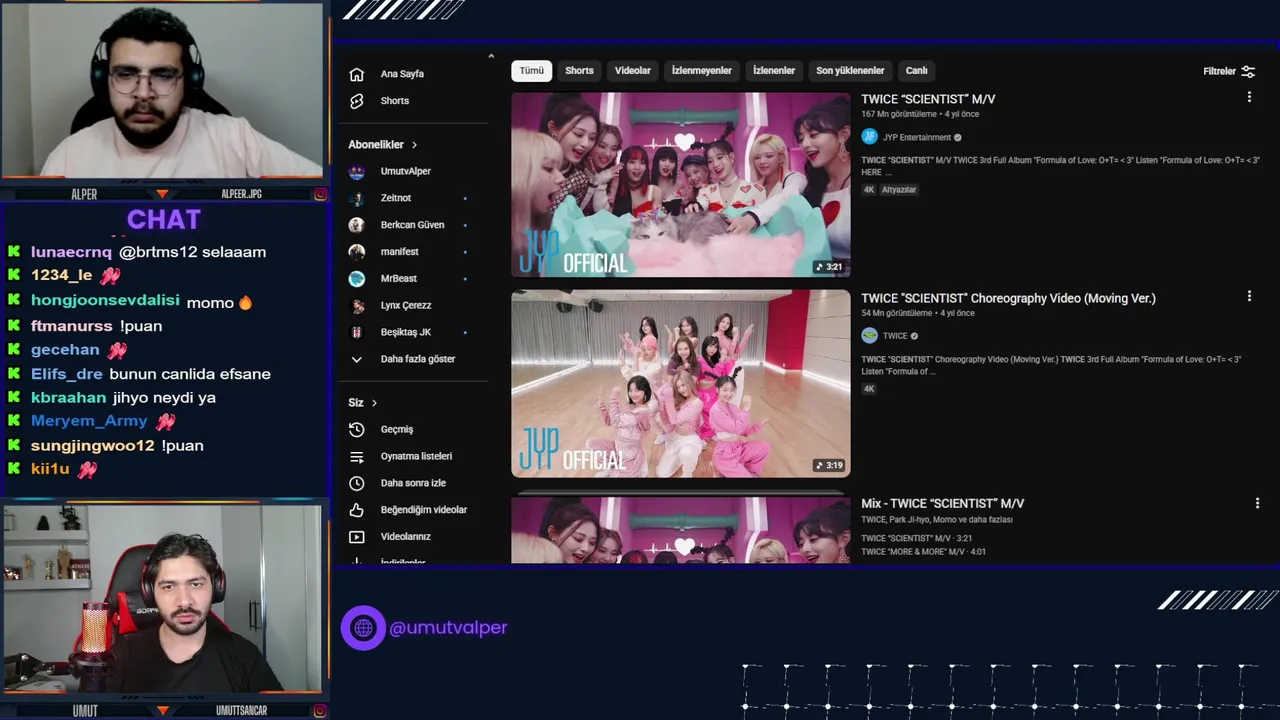Screen dimensions: 1280x720
Task: Select İzlenenler filter chip
Action: pyautogui.click(x=774, y=71)
